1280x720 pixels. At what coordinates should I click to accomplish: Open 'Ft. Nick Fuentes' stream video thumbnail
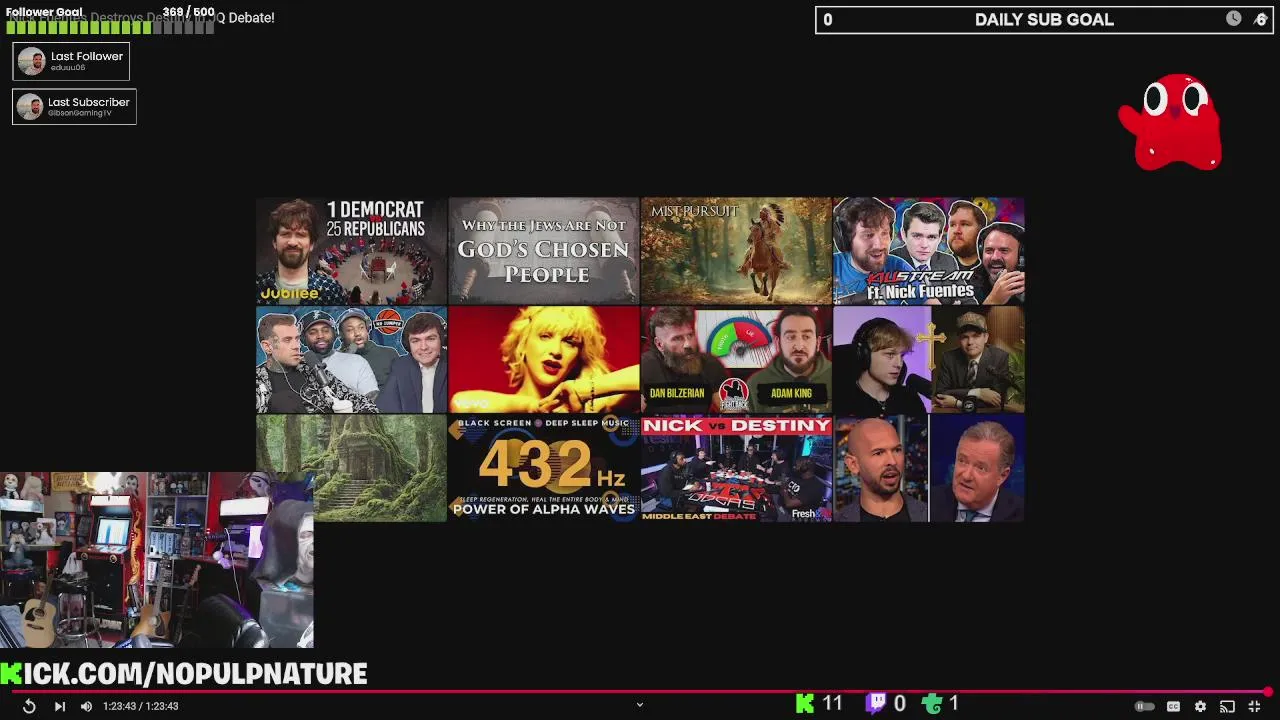coord(928,250)
